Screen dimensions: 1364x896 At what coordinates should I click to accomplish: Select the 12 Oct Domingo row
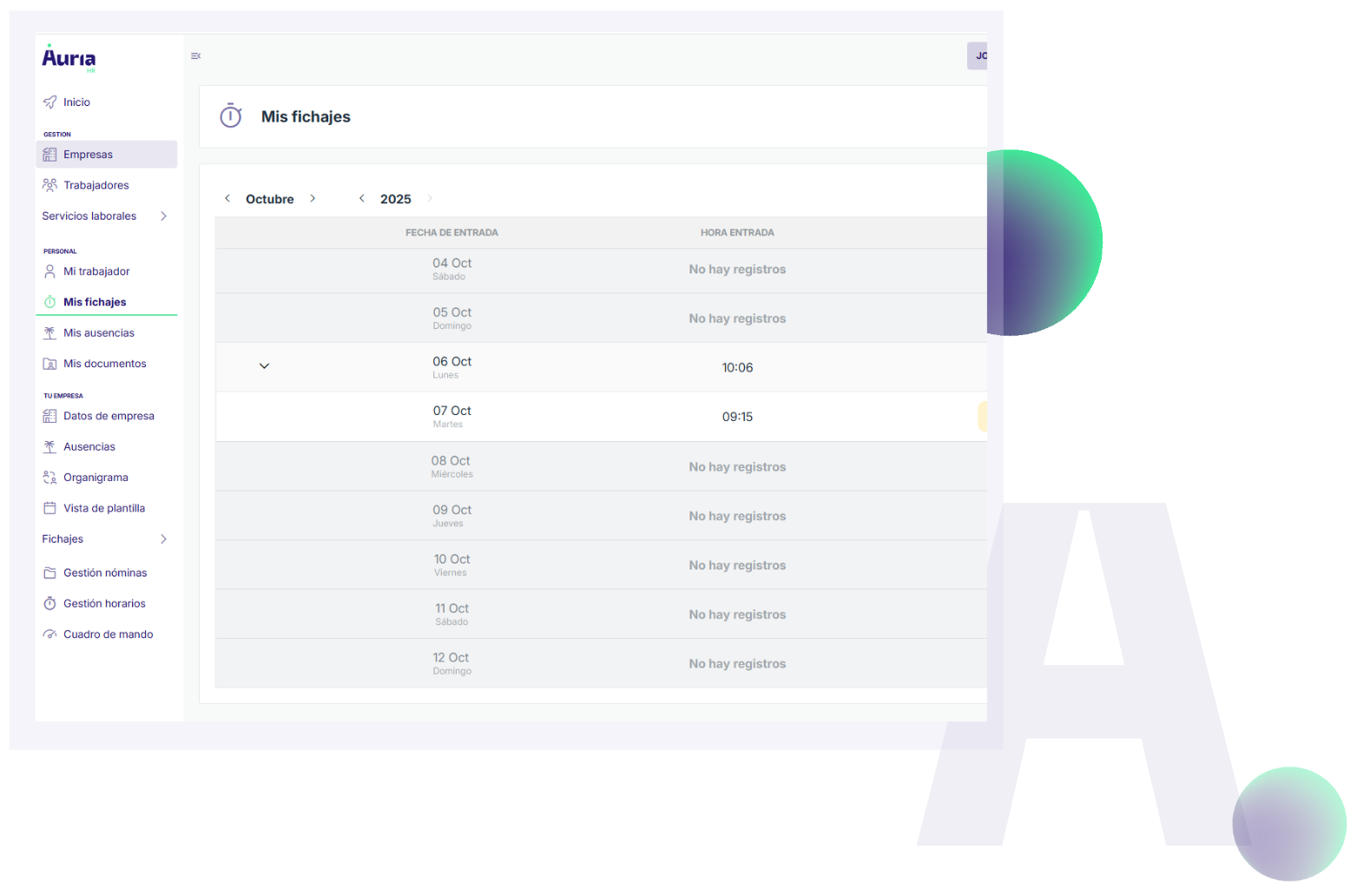click(x=601, y=663)
